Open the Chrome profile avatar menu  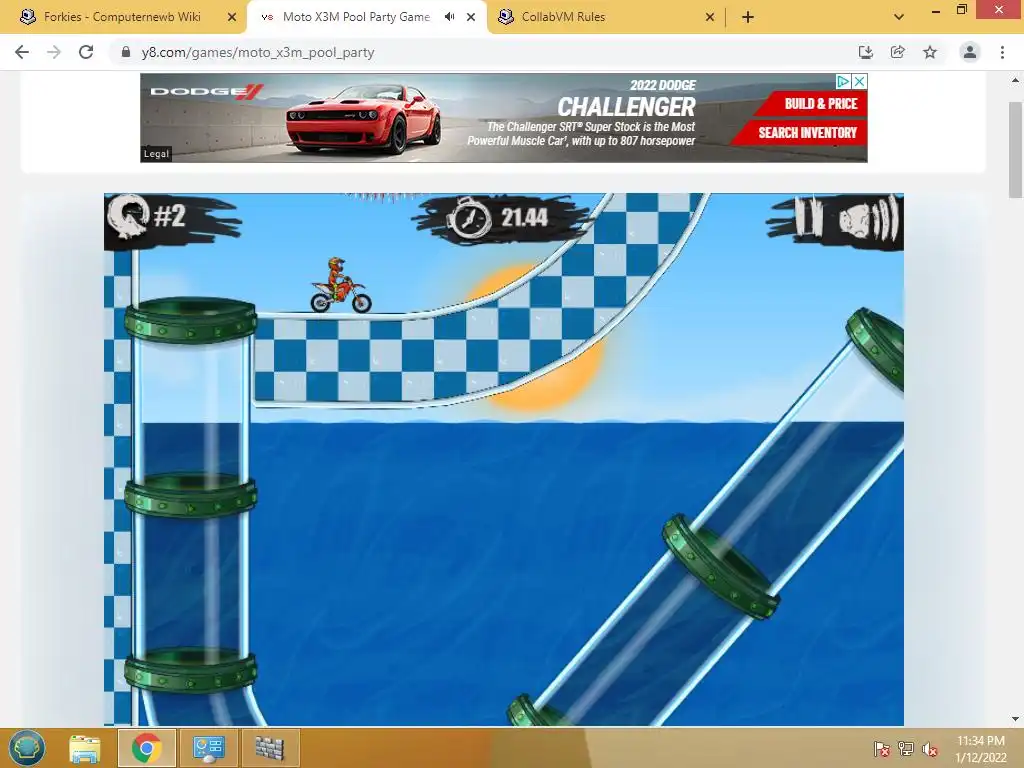pyautogui.click(x=970, y=52)
